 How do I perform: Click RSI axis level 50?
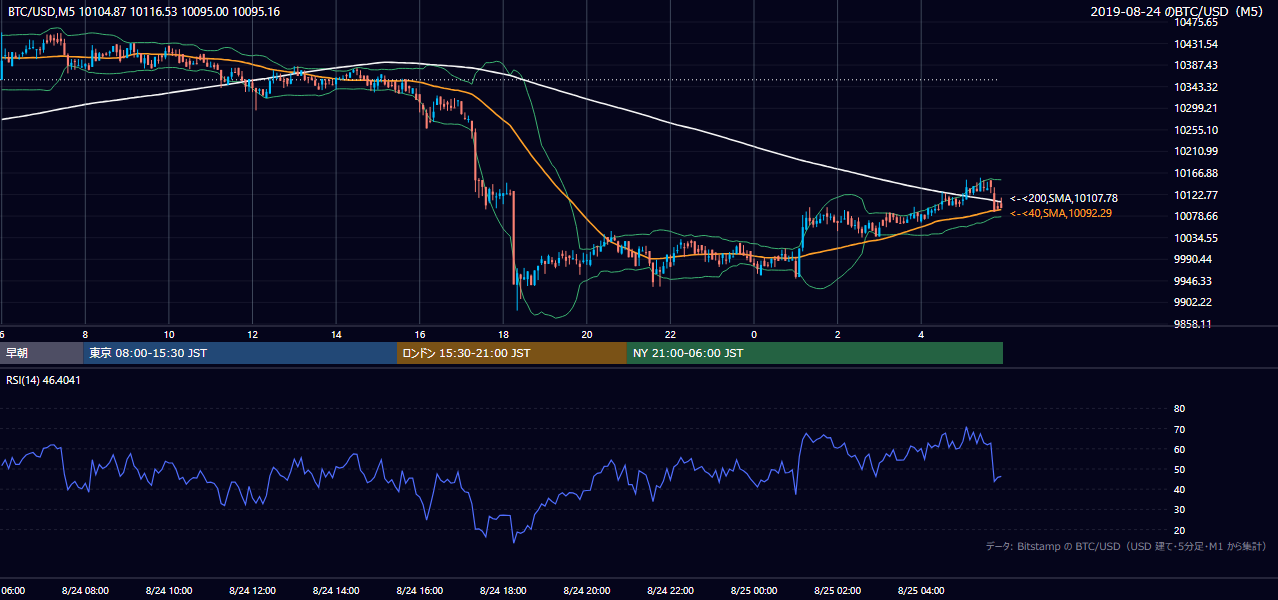pos(1179,469)
